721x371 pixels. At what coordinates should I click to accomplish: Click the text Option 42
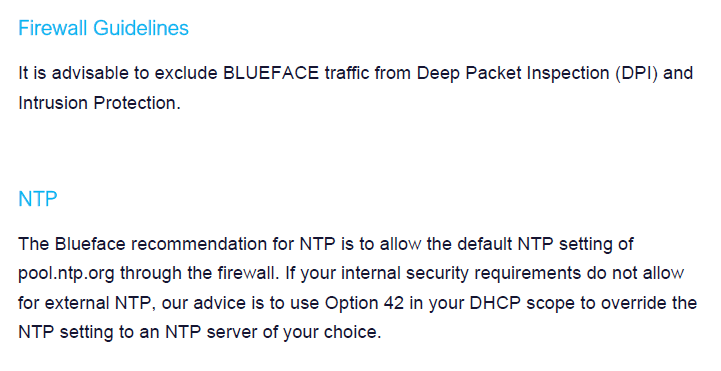364,303
